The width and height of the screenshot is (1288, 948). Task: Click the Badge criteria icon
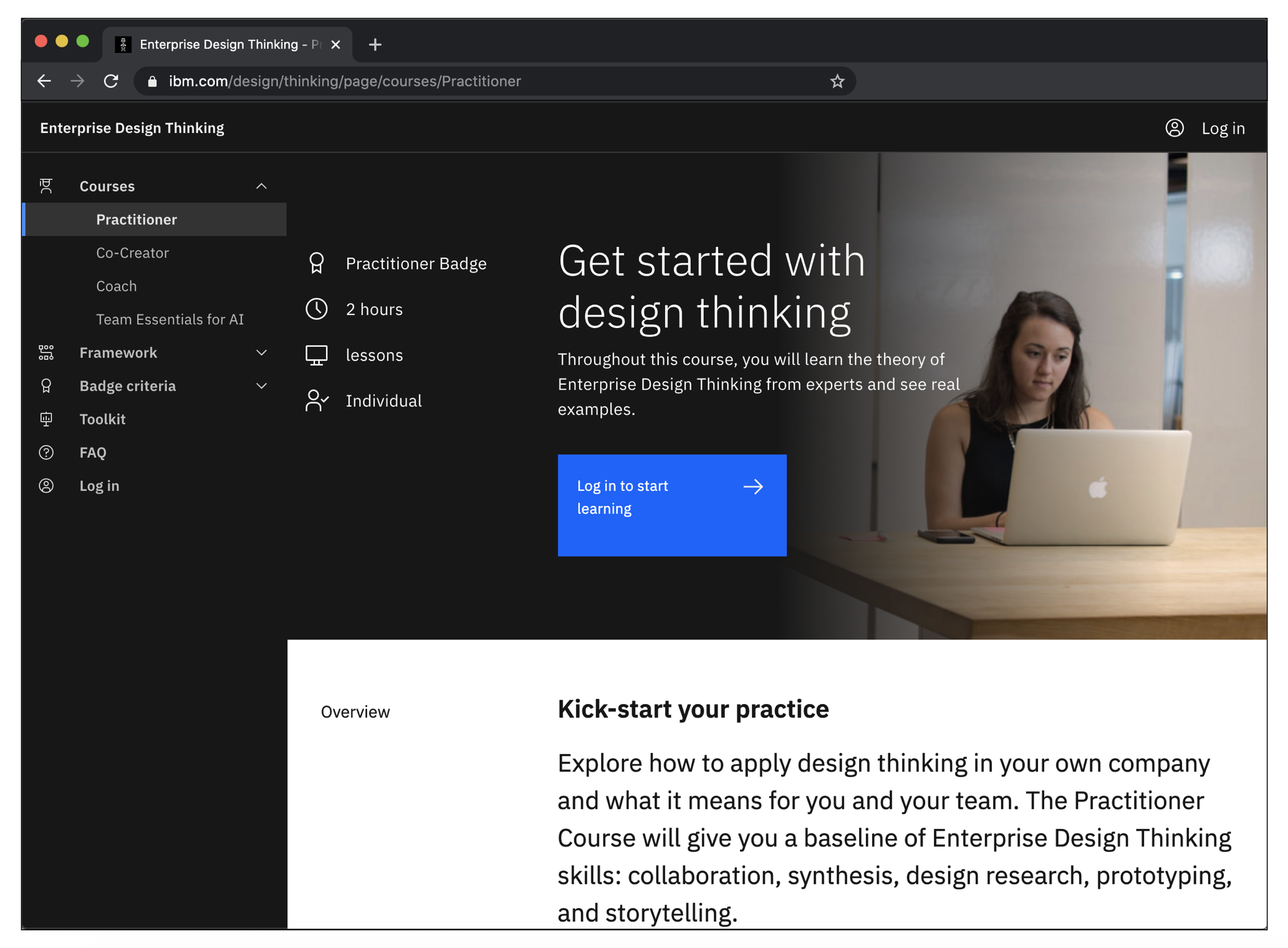coord(46,385)
